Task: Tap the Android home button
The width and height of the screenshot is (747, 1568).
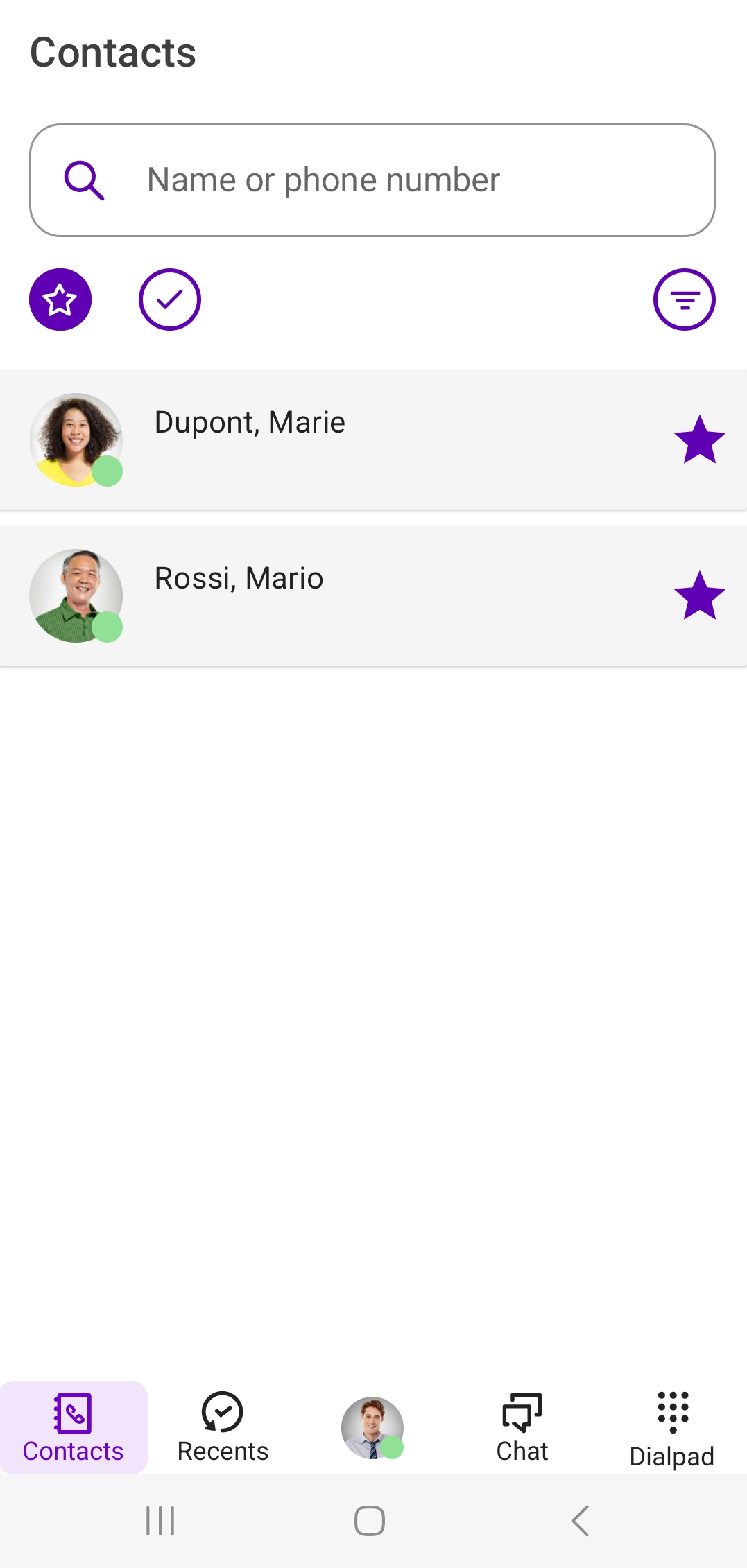Action: pos(370,1521)
